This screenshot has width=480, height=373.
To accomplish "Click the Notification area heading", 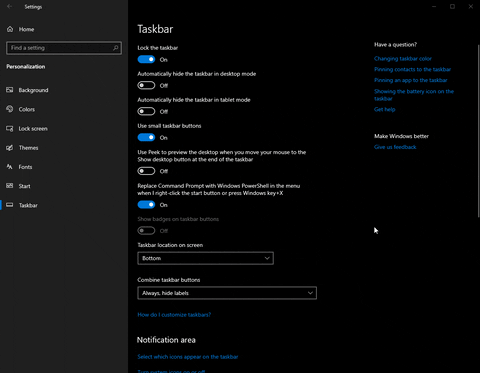I will pos(166,340).
